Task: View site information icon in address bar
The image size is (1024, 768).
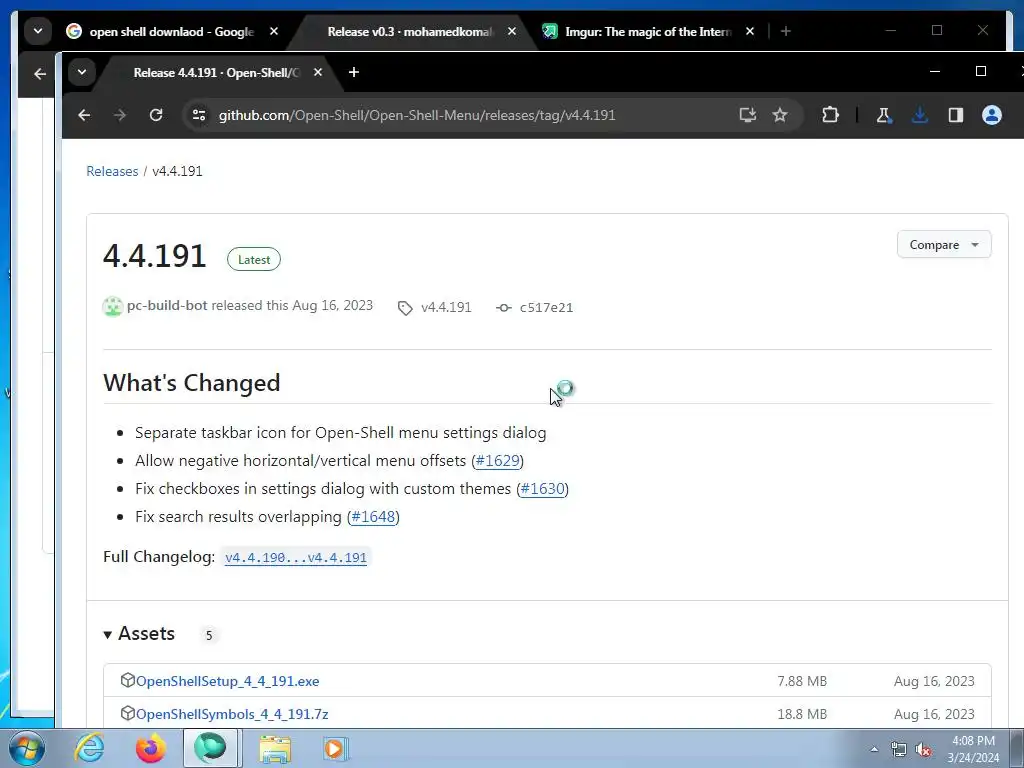Action: point(199,115)
